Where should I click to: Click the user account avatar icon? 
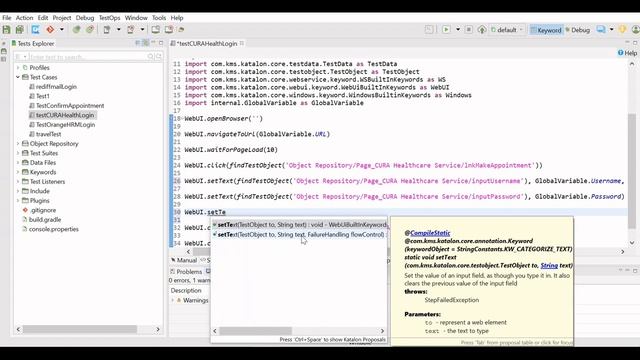[635, 29]
